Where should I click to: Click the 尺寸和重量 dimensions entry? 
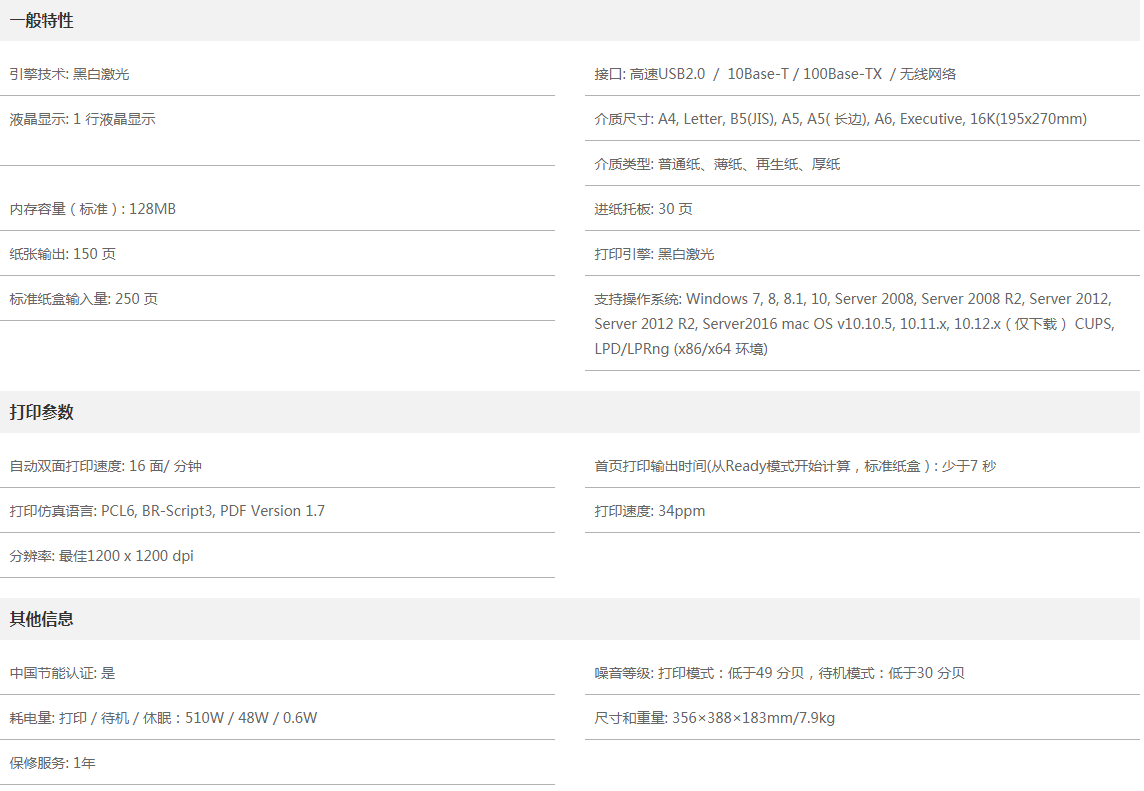tap(714, 718)
